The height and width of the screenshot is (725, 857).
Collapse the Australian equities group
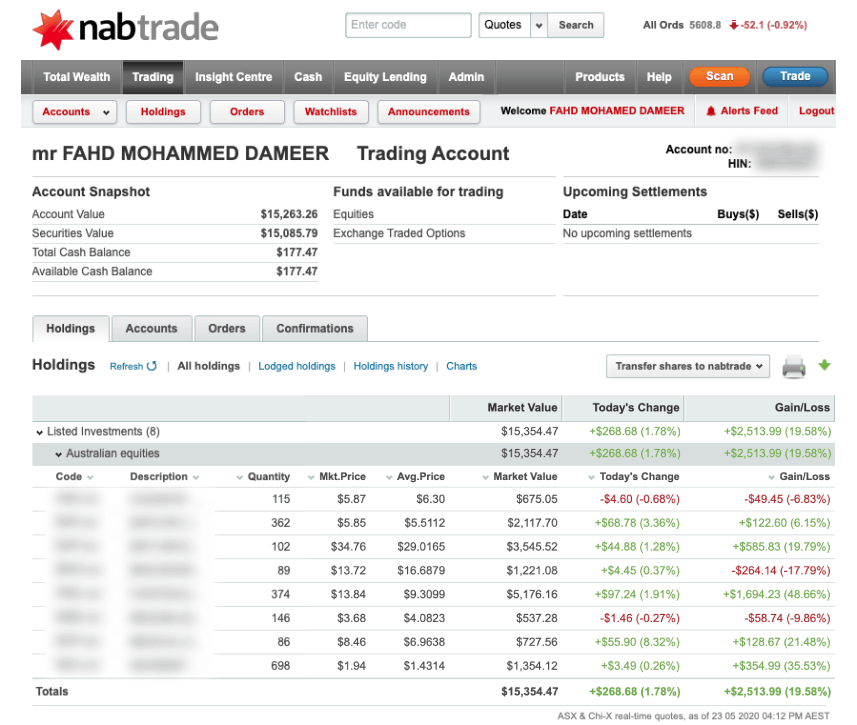coord(59,454)
